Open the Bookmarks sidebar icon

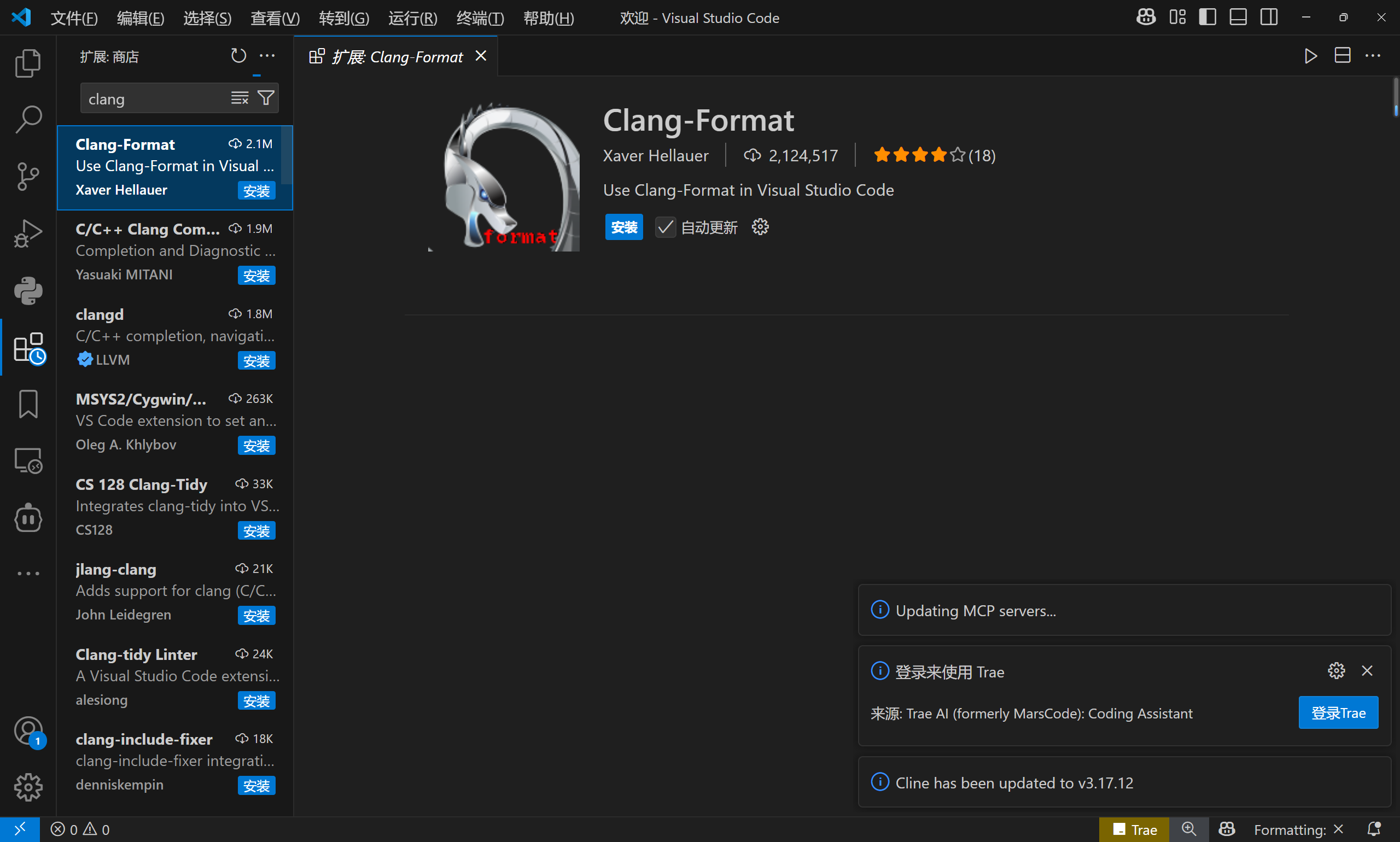click(28, 404)
